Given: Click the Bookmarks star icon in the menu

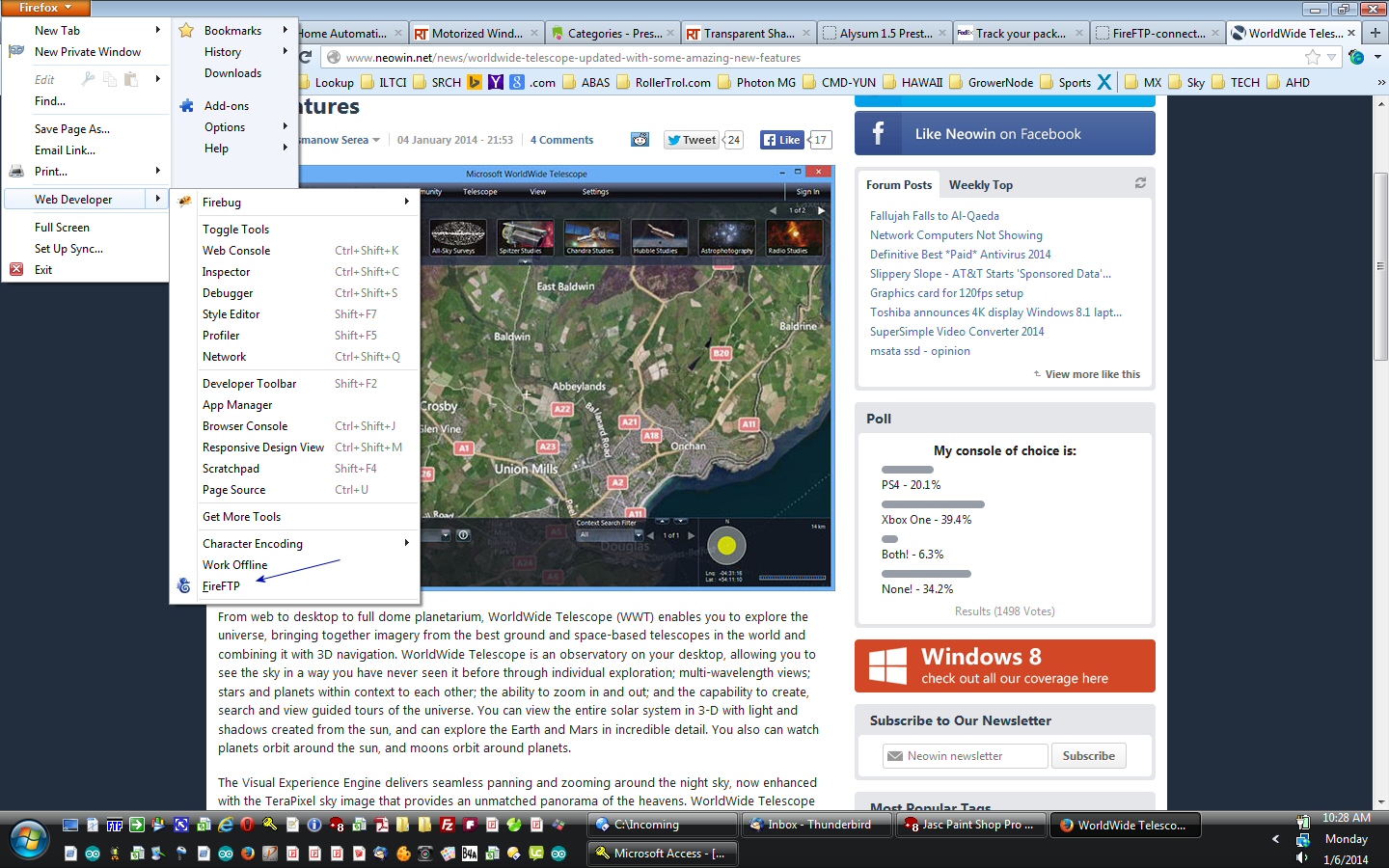Looking at the screenshot, I should pos(187,31).
